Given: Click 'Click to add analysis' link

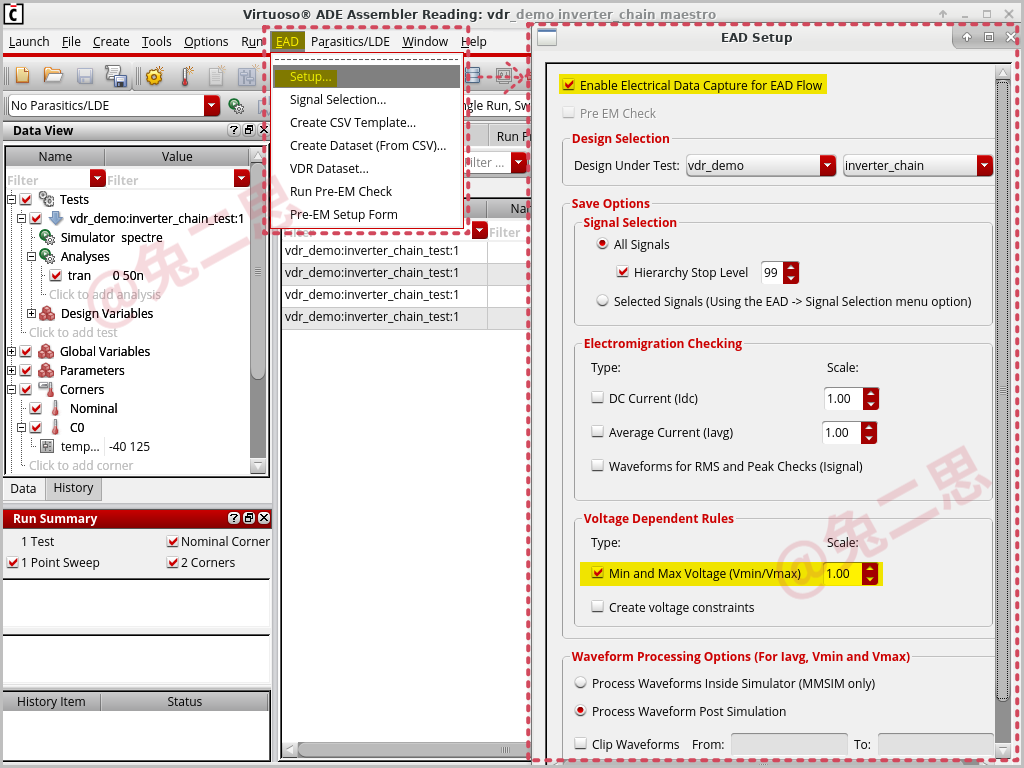Looking at the screenshot, I should pyautogui.click(x=104, y=295).
